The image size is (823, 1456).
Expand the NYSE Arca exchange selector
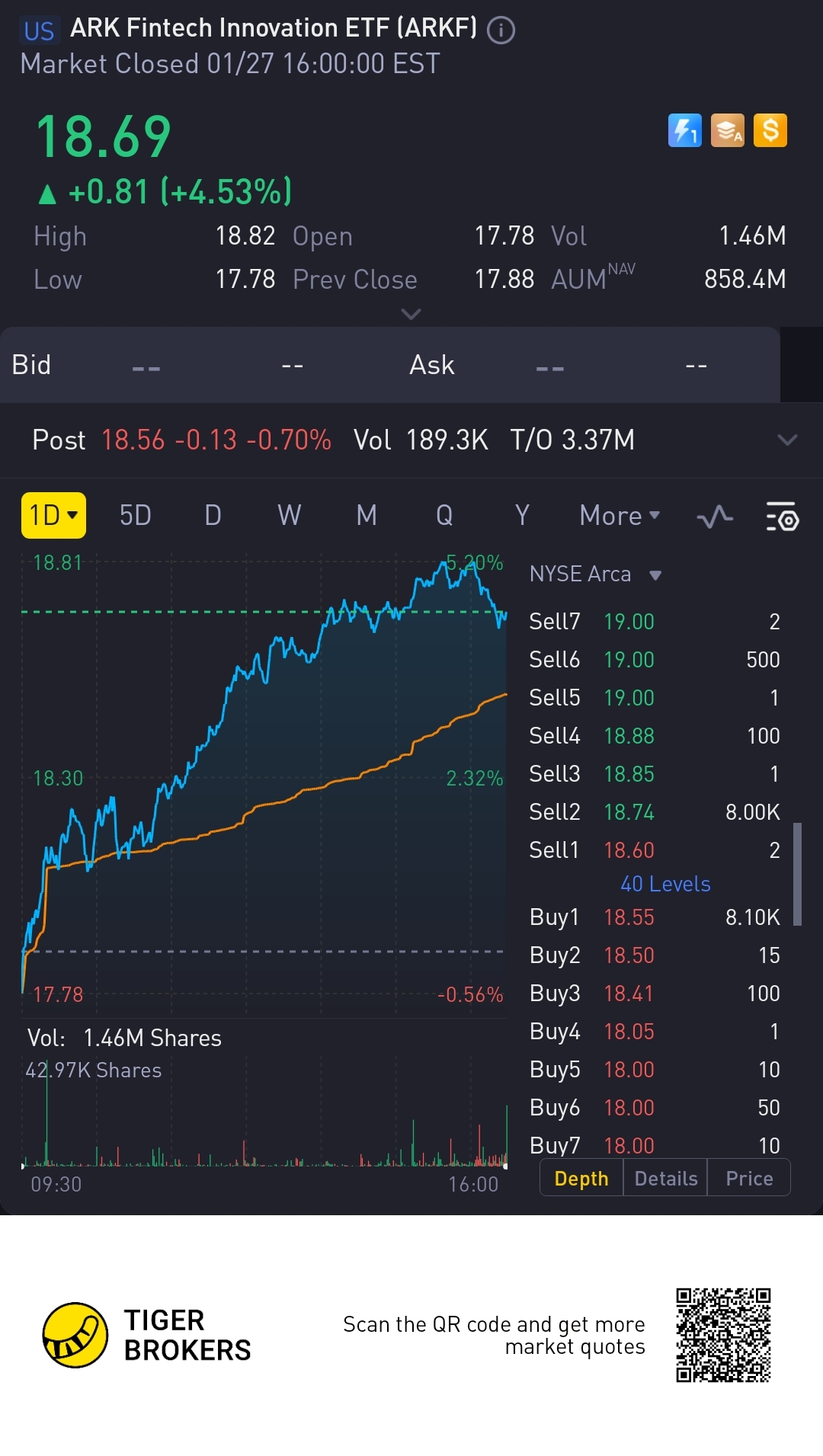coord(595,574)
